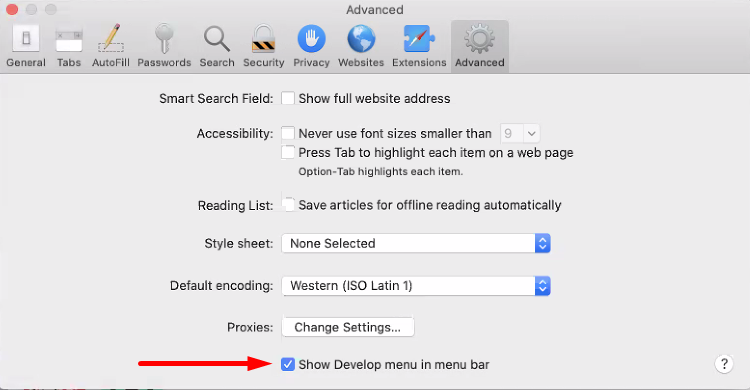Enable Press Tab to highlight each item
Viewport: 750px width, 390px height.
[287, 152]
